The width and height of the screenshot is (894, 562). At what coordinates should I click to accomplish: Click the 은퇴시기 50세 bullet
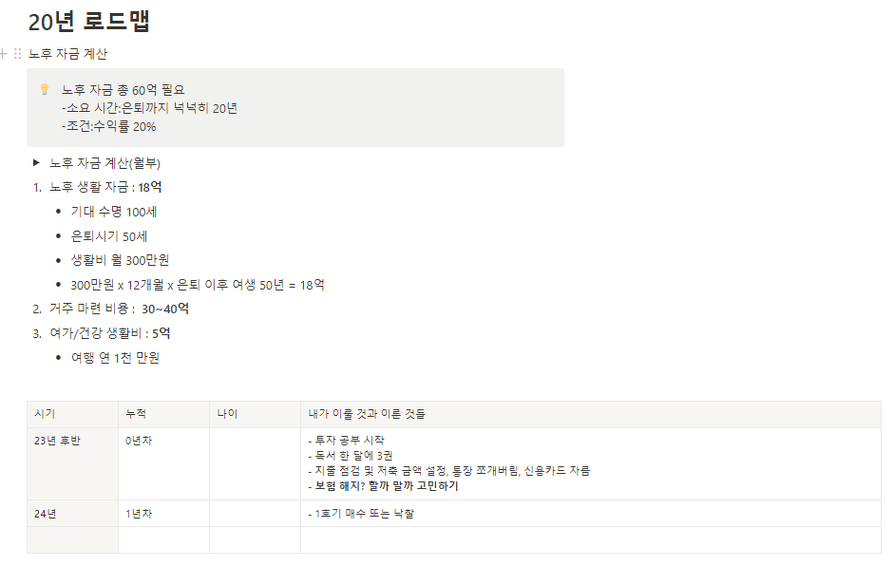(109, 237)
